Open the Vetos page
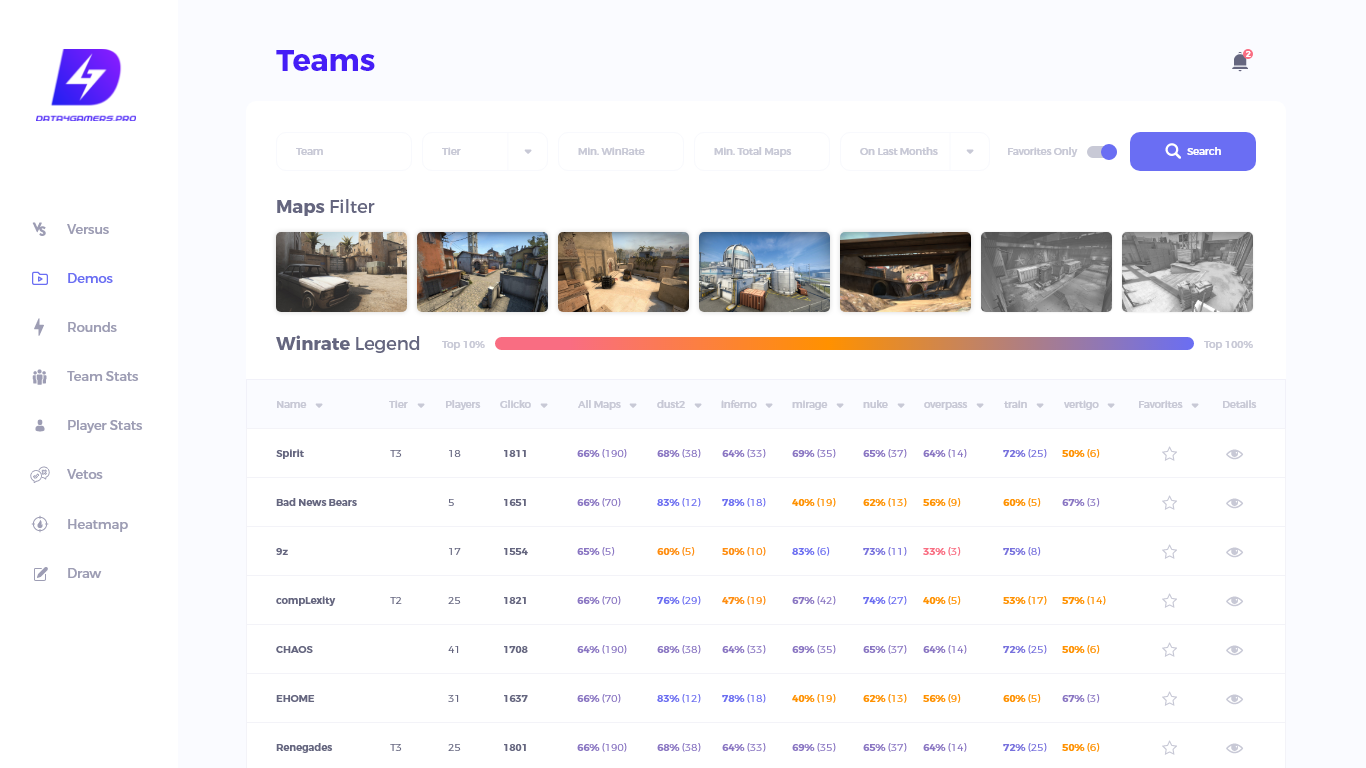The image size is (1366, 768). (85, 474)
